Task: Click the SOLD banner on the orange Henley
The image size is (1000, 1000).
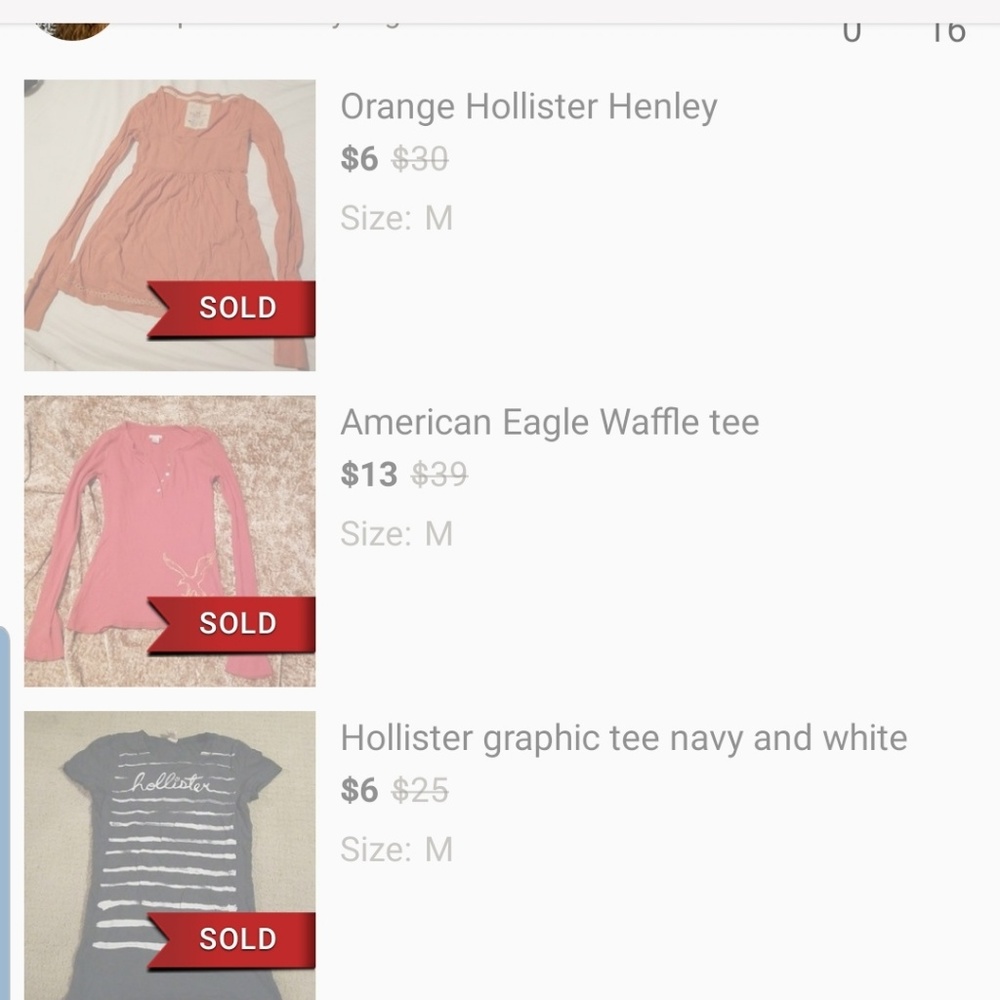Action: point(237,308)
